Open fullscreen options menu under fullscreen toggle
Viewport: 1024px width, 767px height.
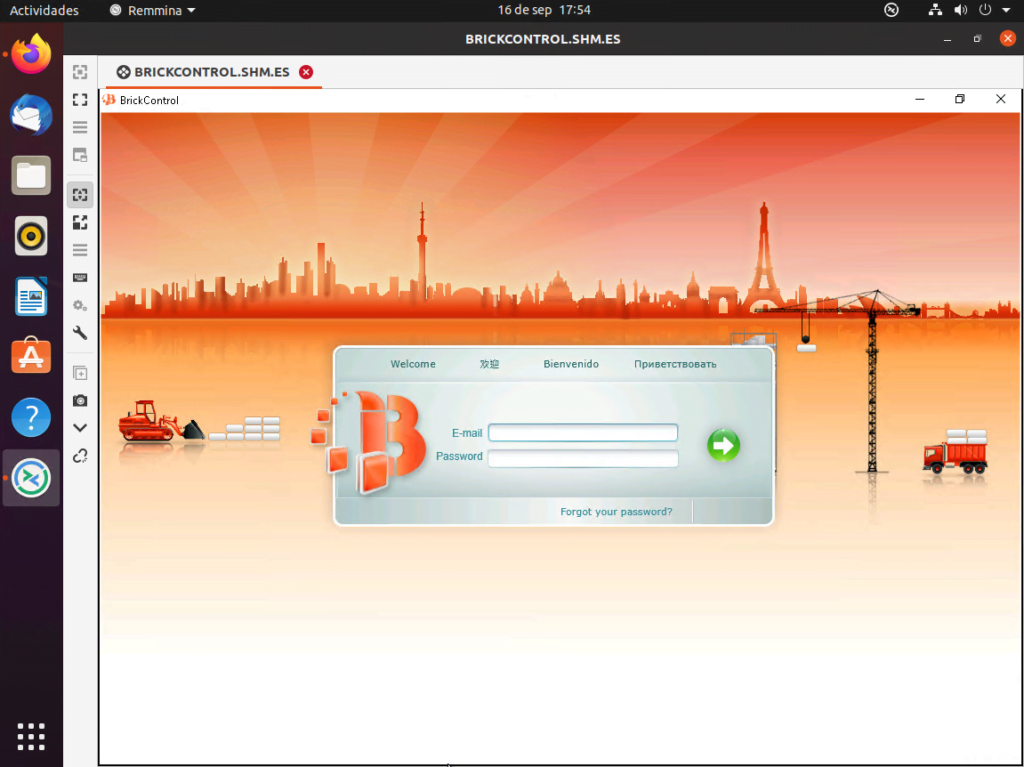coord(80,127)
